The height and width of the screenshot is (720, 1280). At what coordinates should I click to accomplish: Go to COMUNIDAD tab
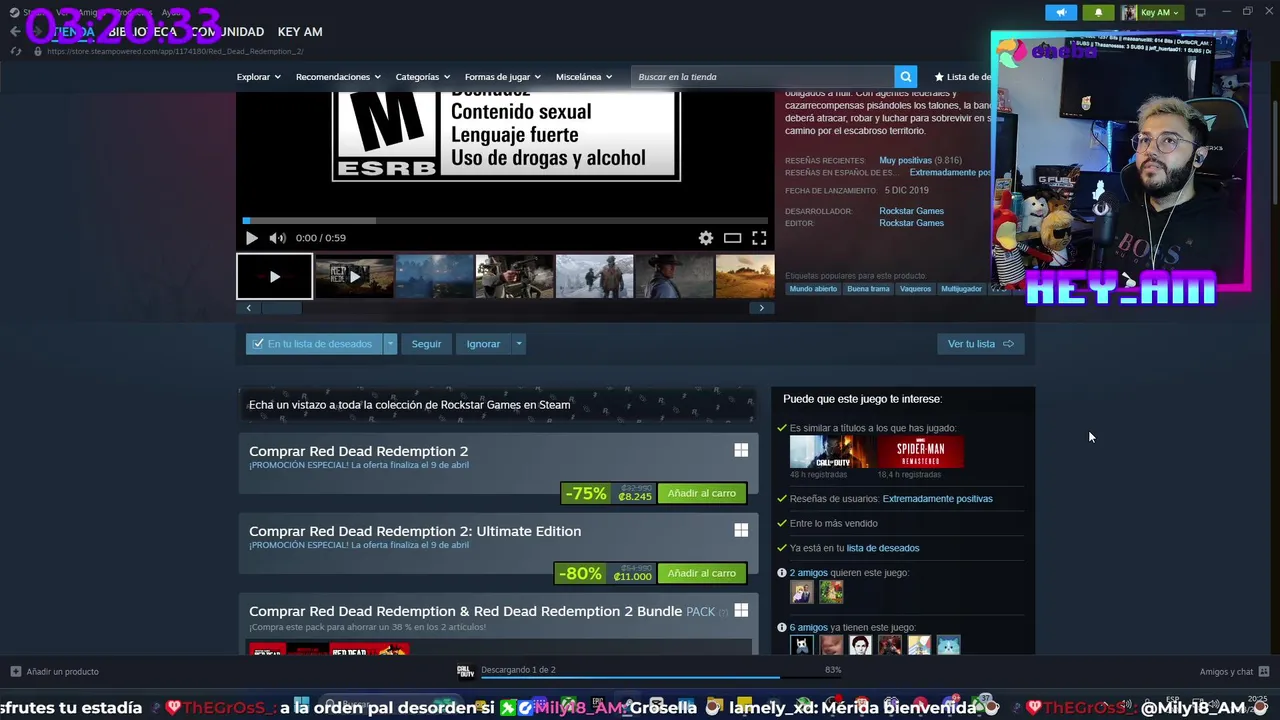(x=227, y=32)
